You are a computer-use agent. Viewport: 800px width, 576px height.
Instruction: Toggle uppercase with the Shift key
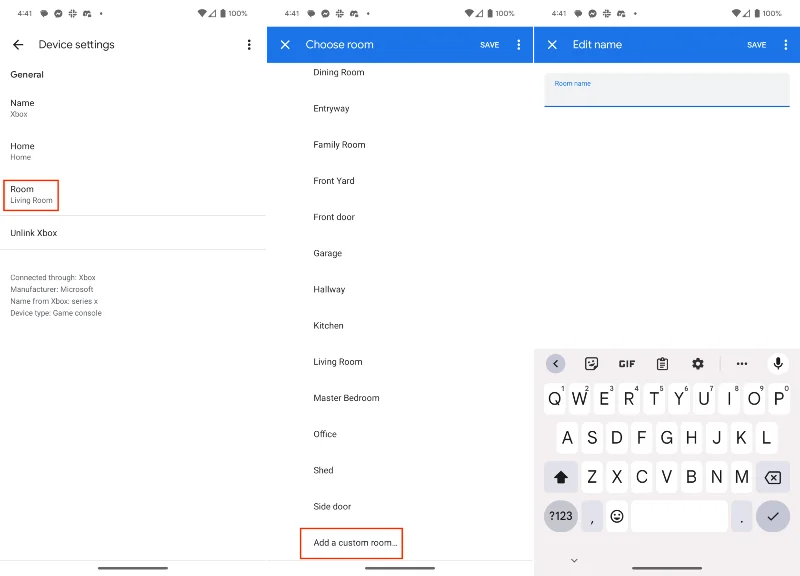(561, 477)
